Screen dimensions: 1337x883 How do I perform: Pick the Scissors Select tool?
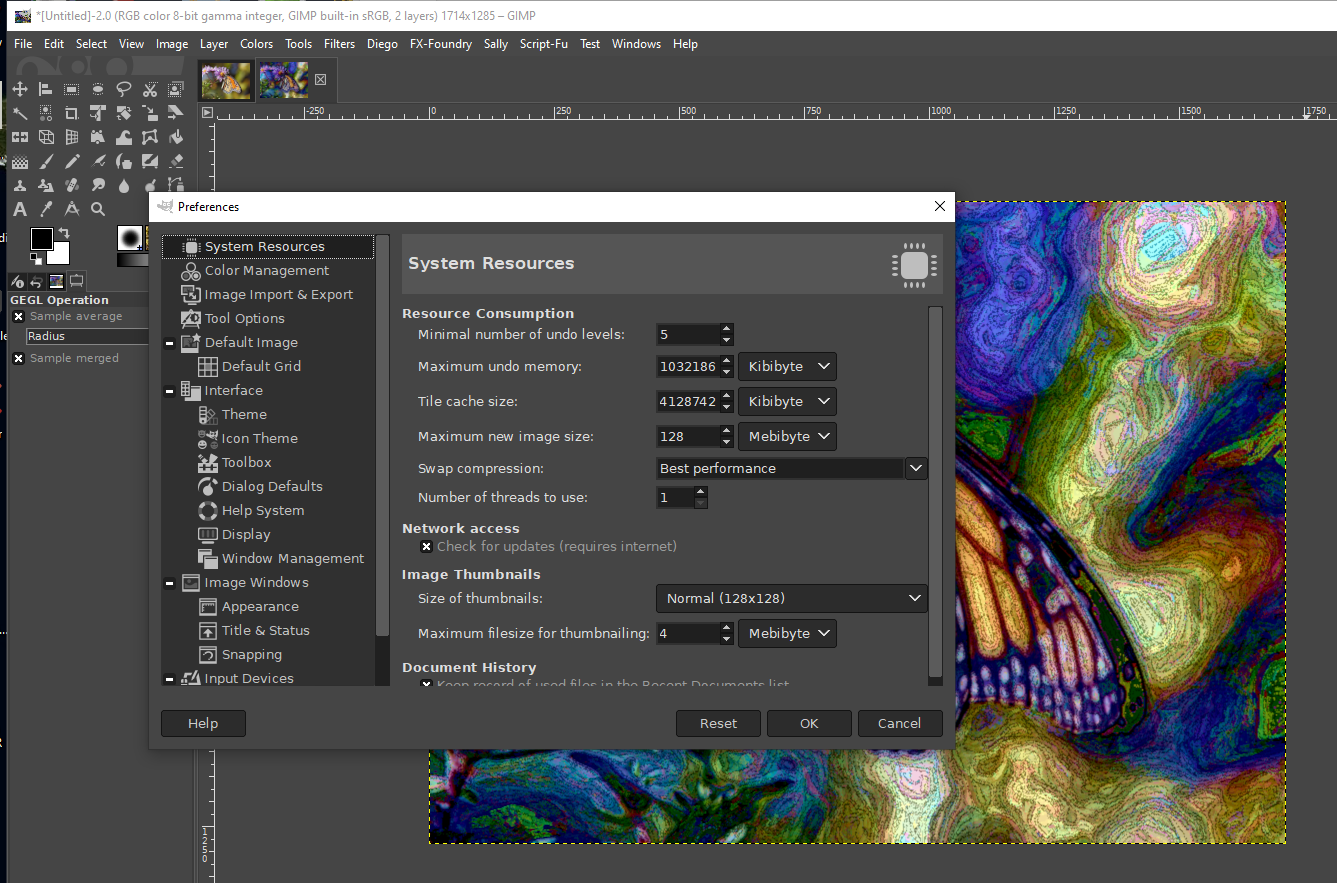(x=150, y=89)
